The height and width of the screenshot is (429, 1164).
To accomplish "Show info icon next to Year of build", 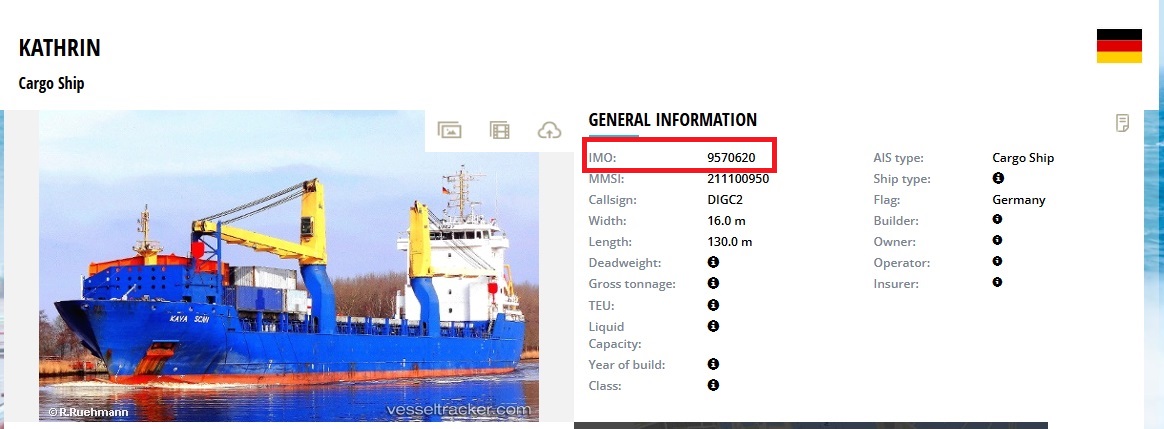I will [x=713, y=364].
